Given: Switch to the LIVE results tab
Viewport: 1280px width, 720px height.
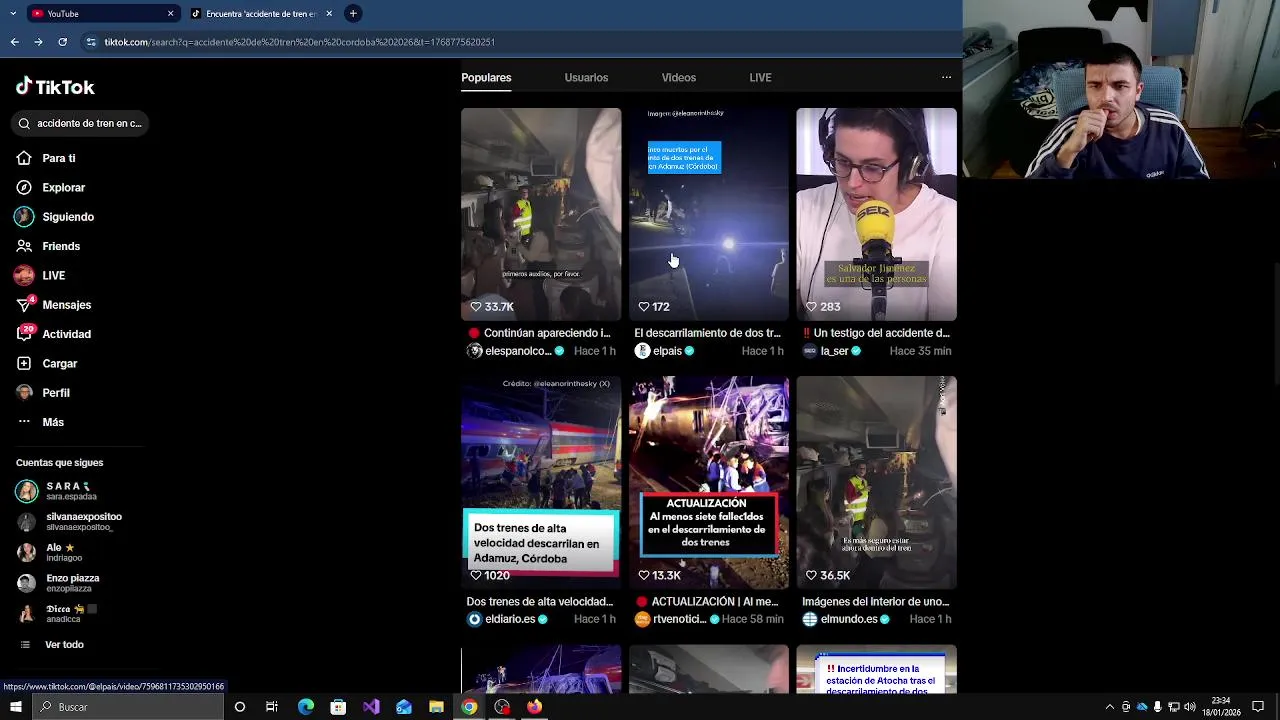Looking at the screenshot, I should tap(760, 77).
